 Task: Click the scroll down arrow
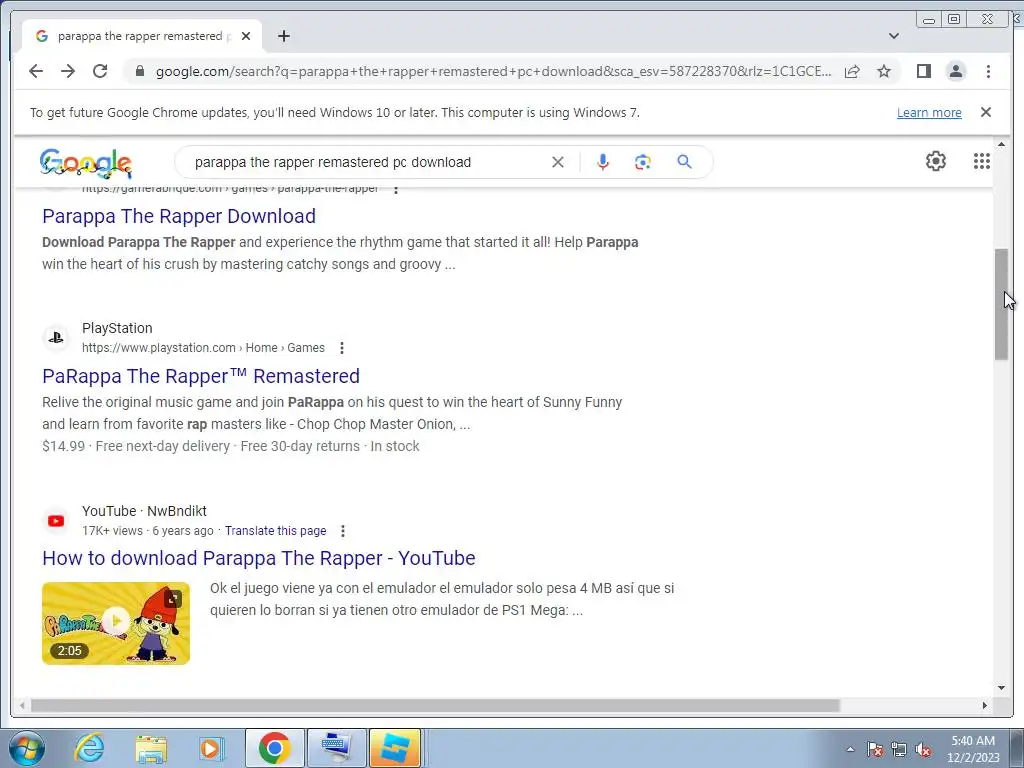(x=1002, y=688)
